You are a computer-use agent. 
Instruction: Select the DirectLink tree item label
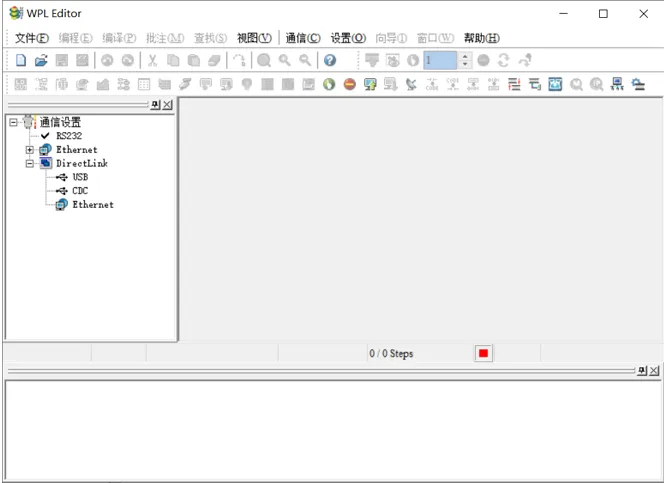click(82, 163)
